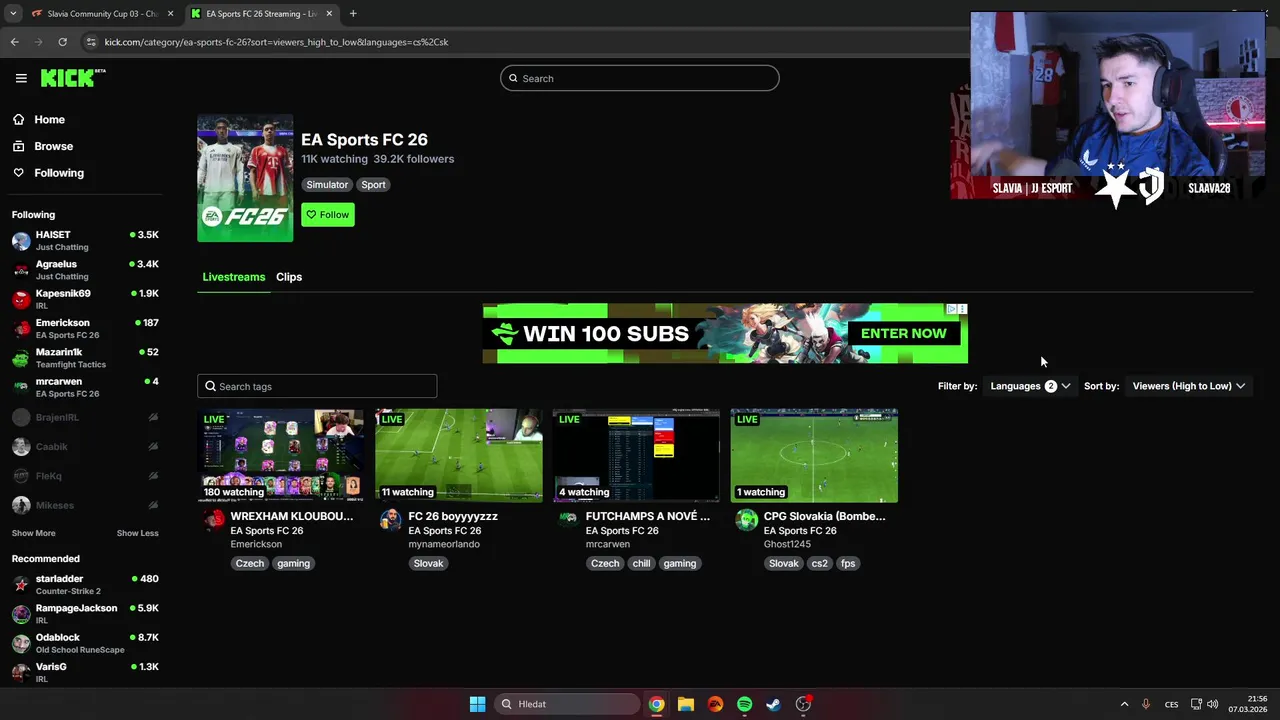
Task: Select offline channel Caabik
Action: point(85,447)
